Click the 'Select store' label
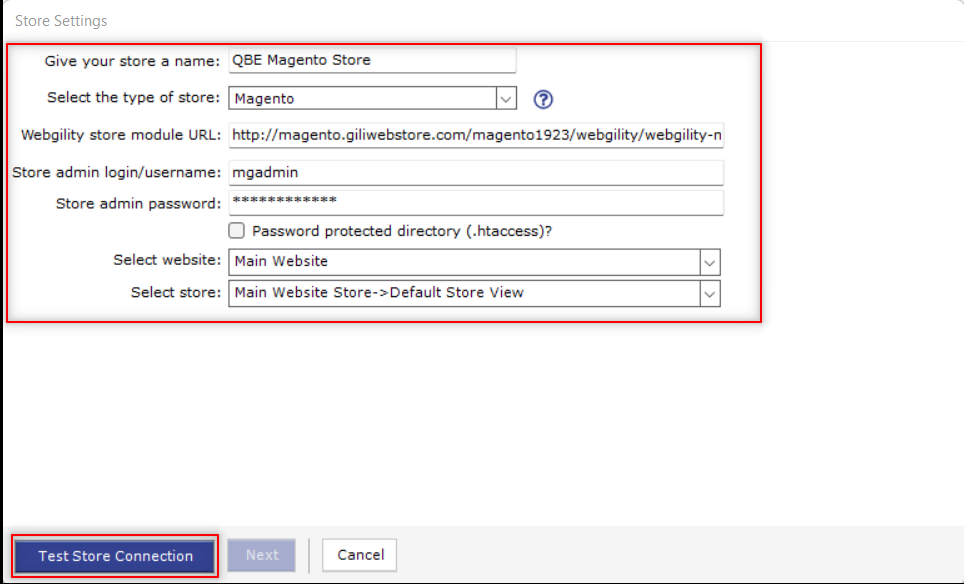This screenshot has width=964, height=584. click(175, 292)
